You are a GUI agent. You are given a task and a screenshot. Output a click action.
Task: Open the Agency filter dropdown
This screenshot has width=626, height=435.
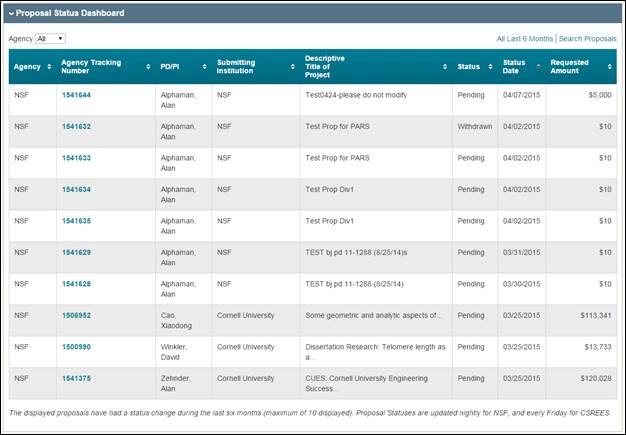[x=50, y=39]
